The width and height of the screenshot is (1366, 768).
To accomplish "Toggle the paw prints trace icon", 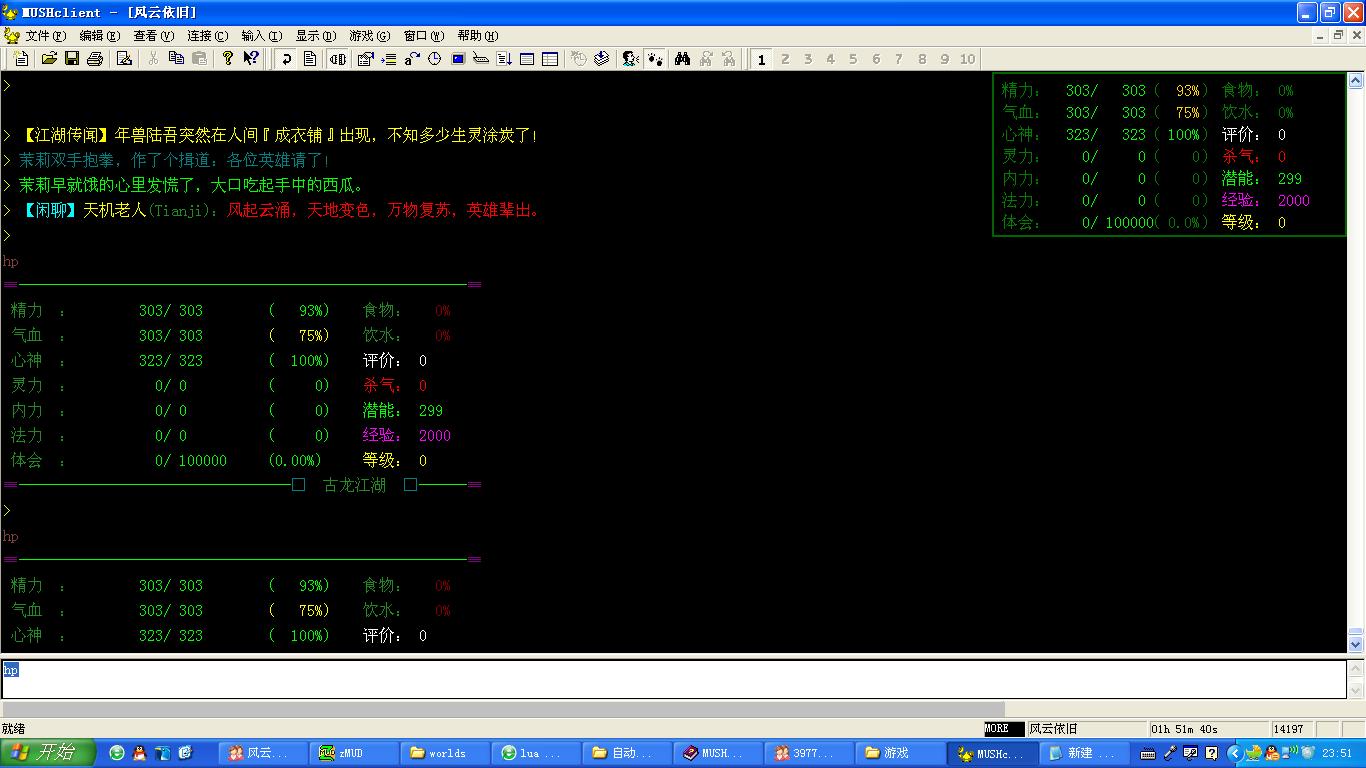I will (654, 59).
